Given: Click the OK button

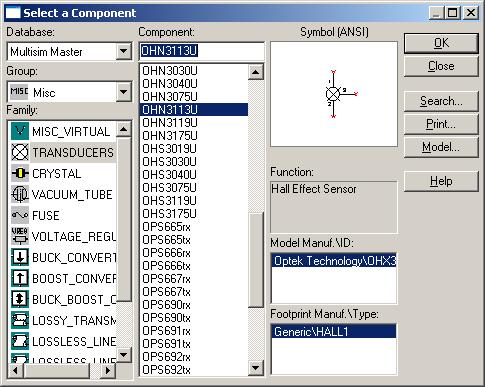Looking at the screenshot, I should pos(441,43).
